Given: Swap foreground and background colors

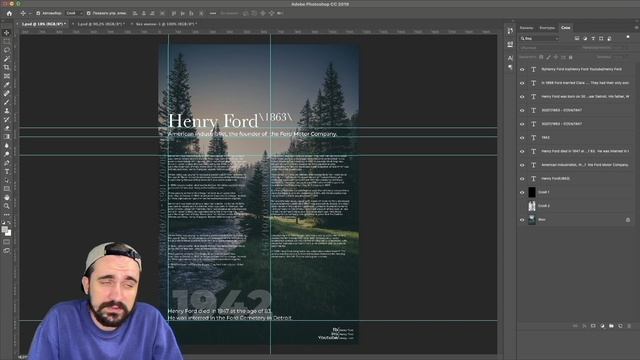Looking at the screenshot, I should coord(9,223).
